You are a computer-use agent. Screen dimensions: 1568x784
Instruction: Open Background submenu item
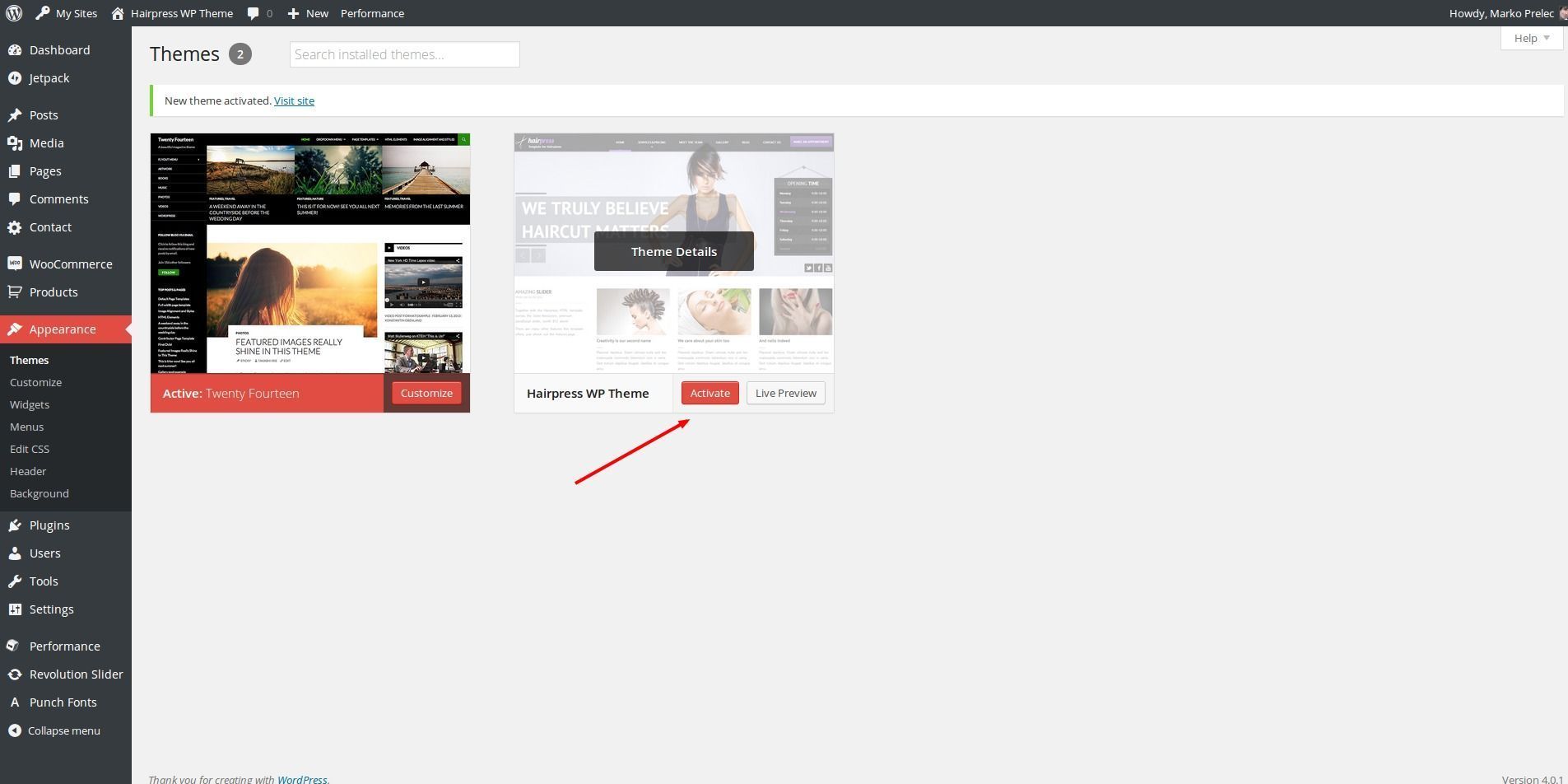pyautogui.click(x=40, y=493)
